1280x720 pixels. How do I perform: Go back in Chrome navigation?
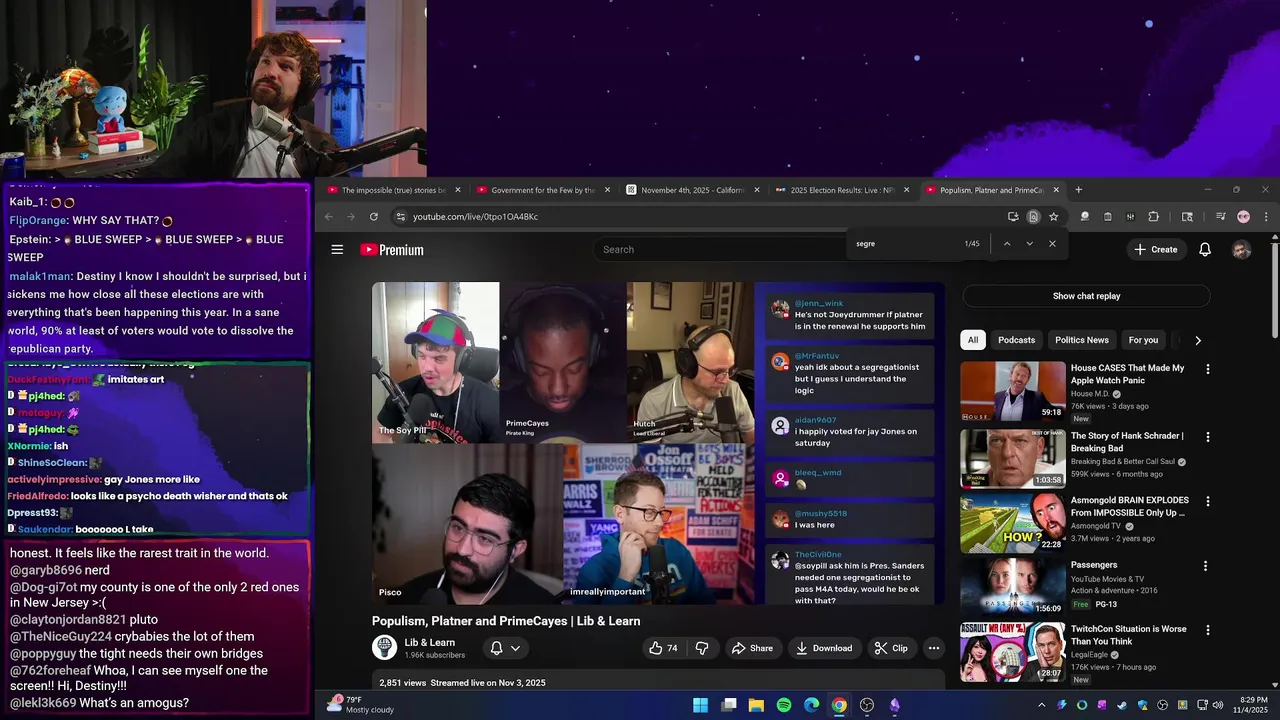[x=328, y=217]
